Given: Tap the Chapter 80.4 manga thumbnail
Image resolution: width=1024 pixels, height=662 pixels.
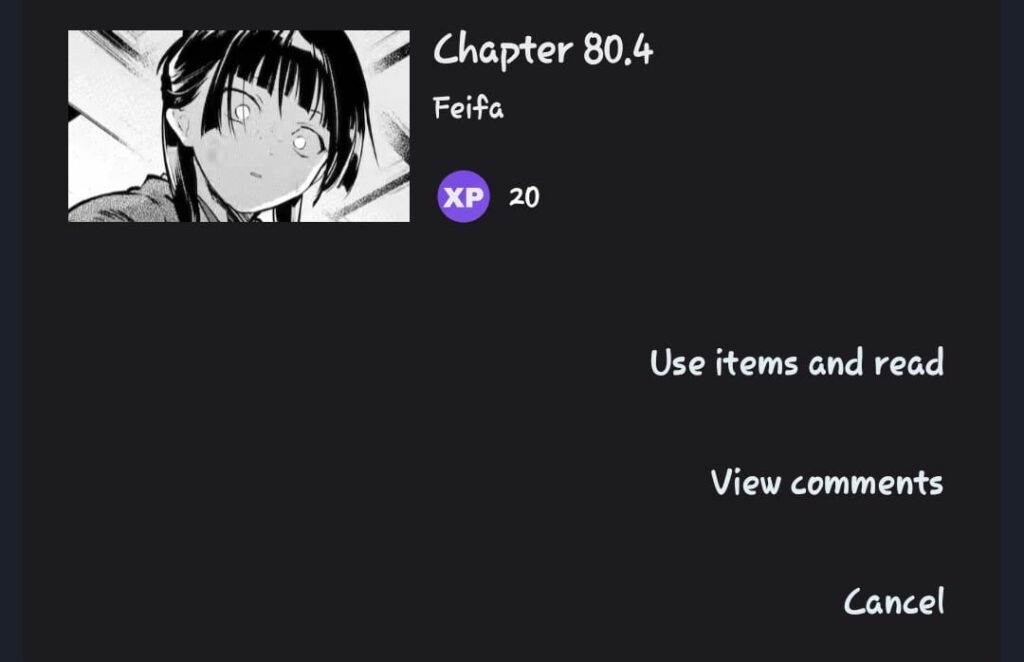Looking at the screenshot, I should point(239,126).
